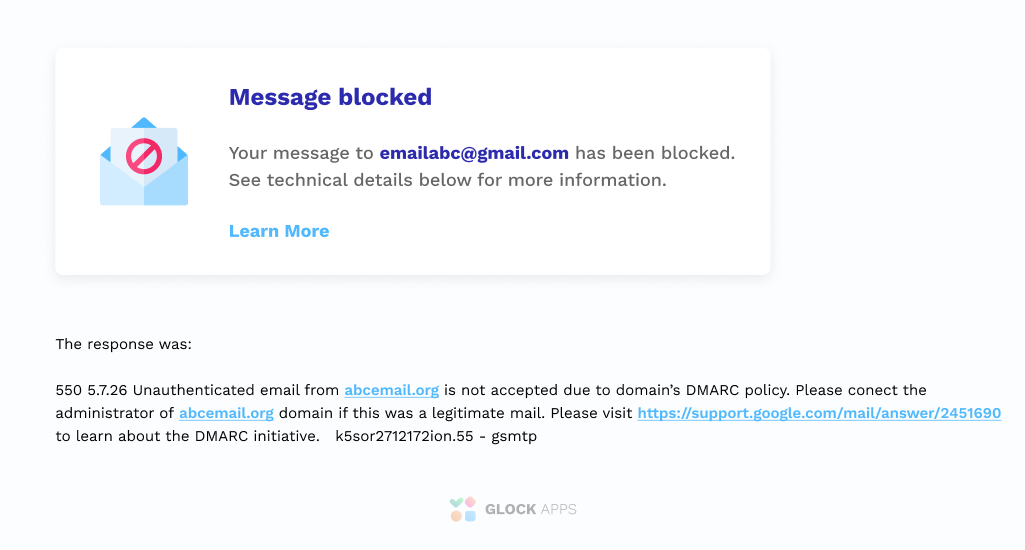Click the 'has been blocked.' text

654,153
